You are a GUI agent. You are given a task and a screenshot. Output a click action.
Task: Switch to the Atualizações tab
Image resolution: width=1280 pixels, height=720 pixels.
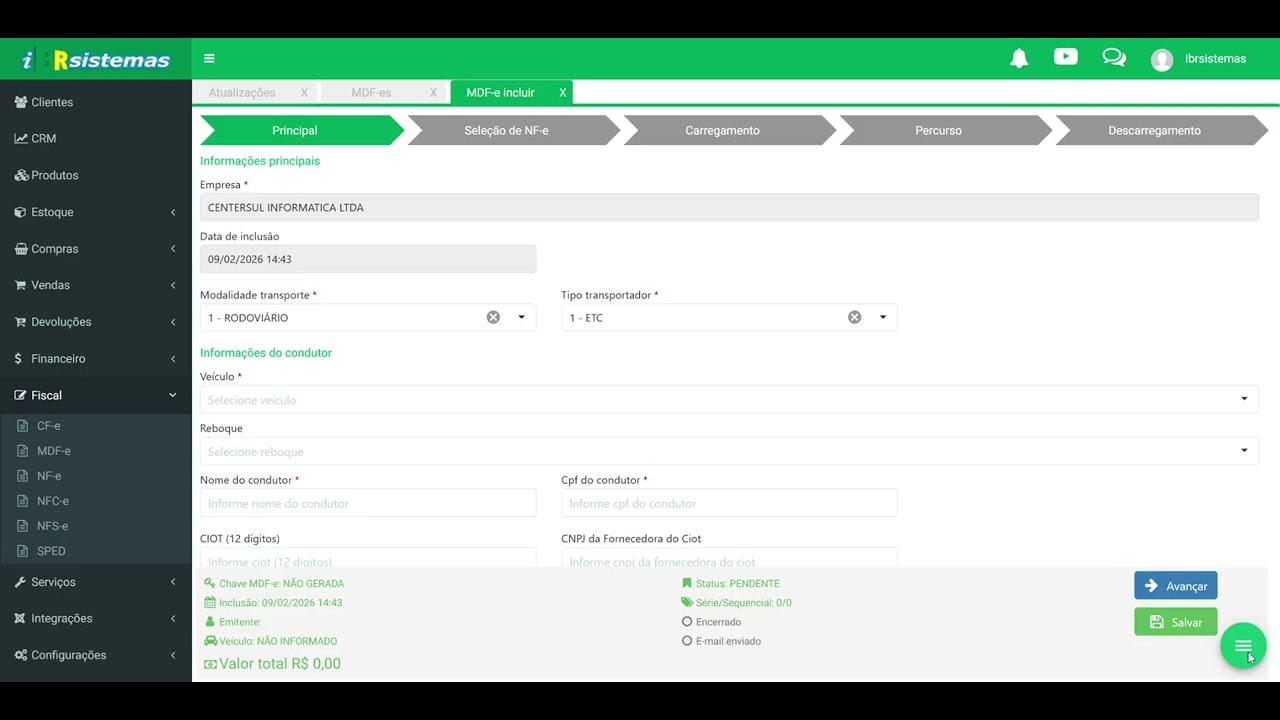242,93
